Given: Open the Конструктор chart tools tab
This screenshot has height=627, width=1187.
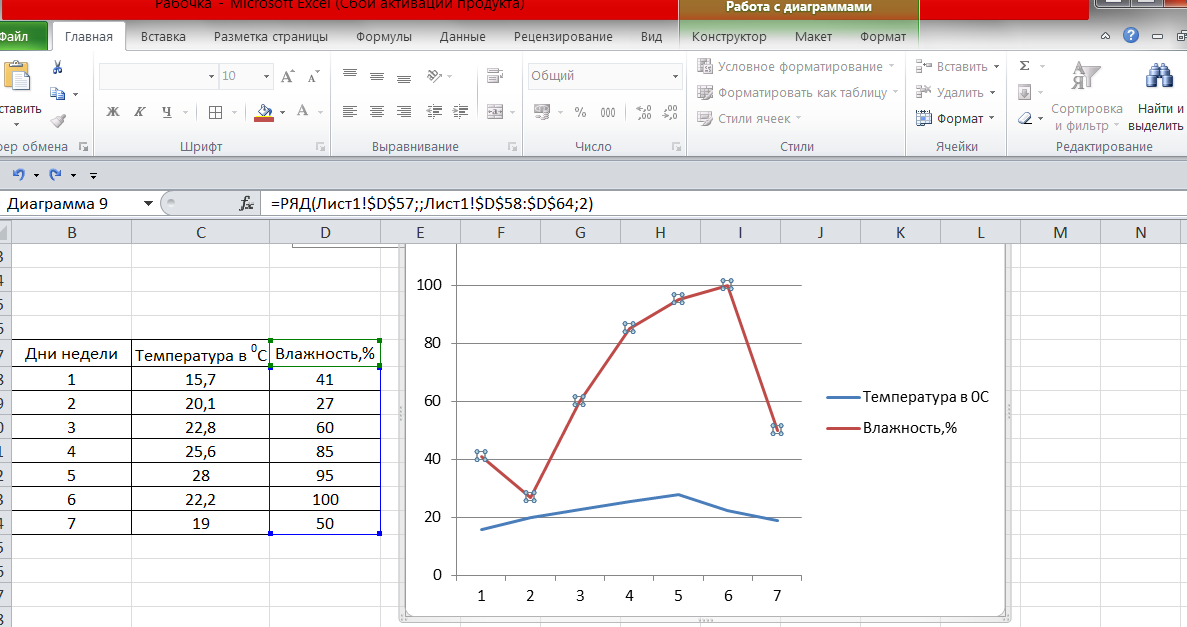Looking at the screenshot, I should coord(729,37).
